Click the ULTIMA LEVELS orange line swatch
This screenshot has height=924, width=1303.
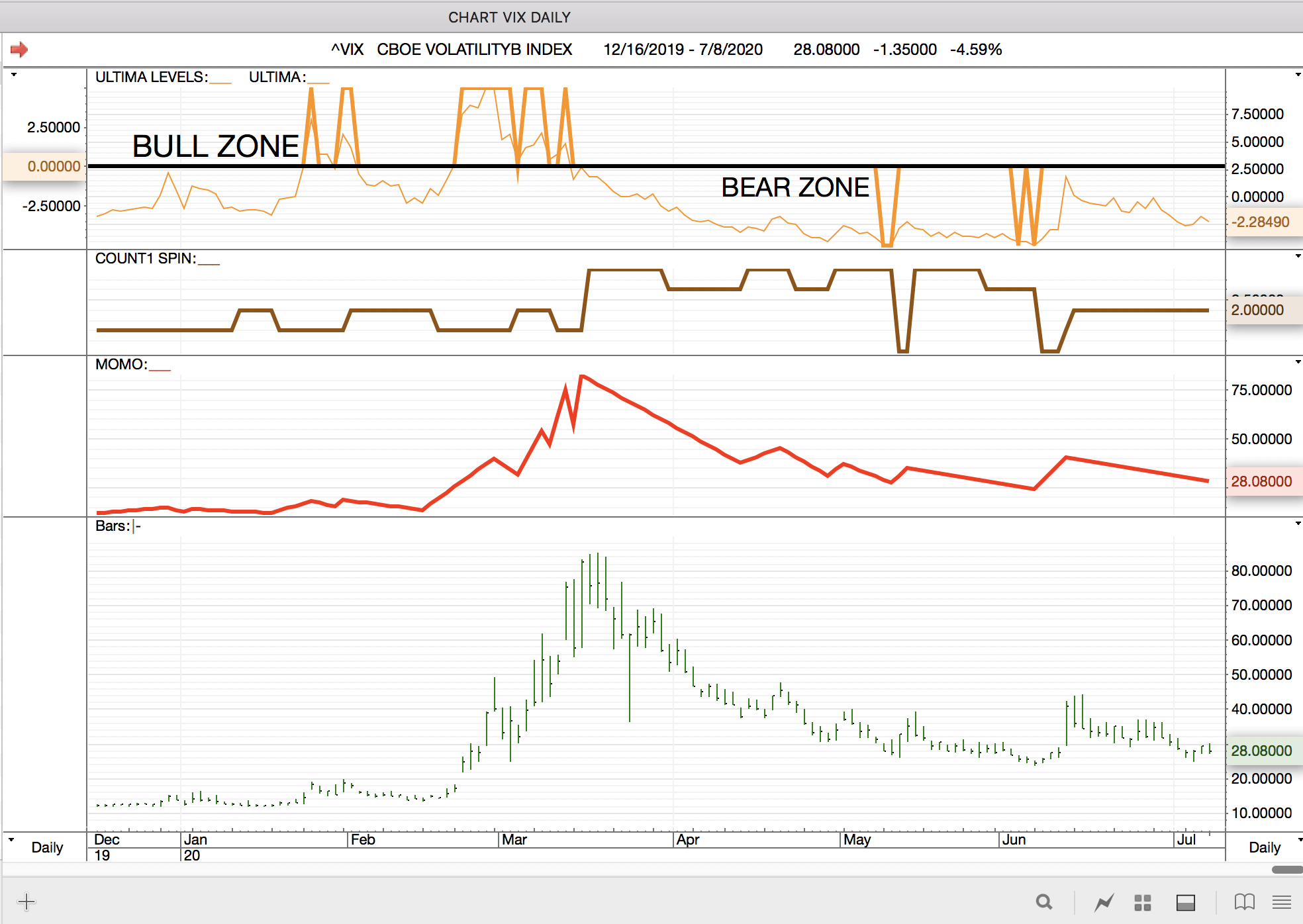(220, 81)
